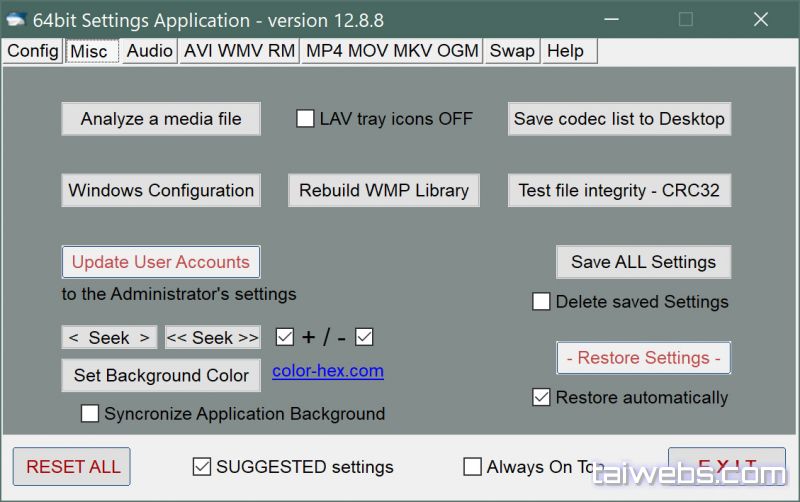Viewport: 800px width, 502px height.
Task: Click Analyze a media file button
Action: pos(161,119)
